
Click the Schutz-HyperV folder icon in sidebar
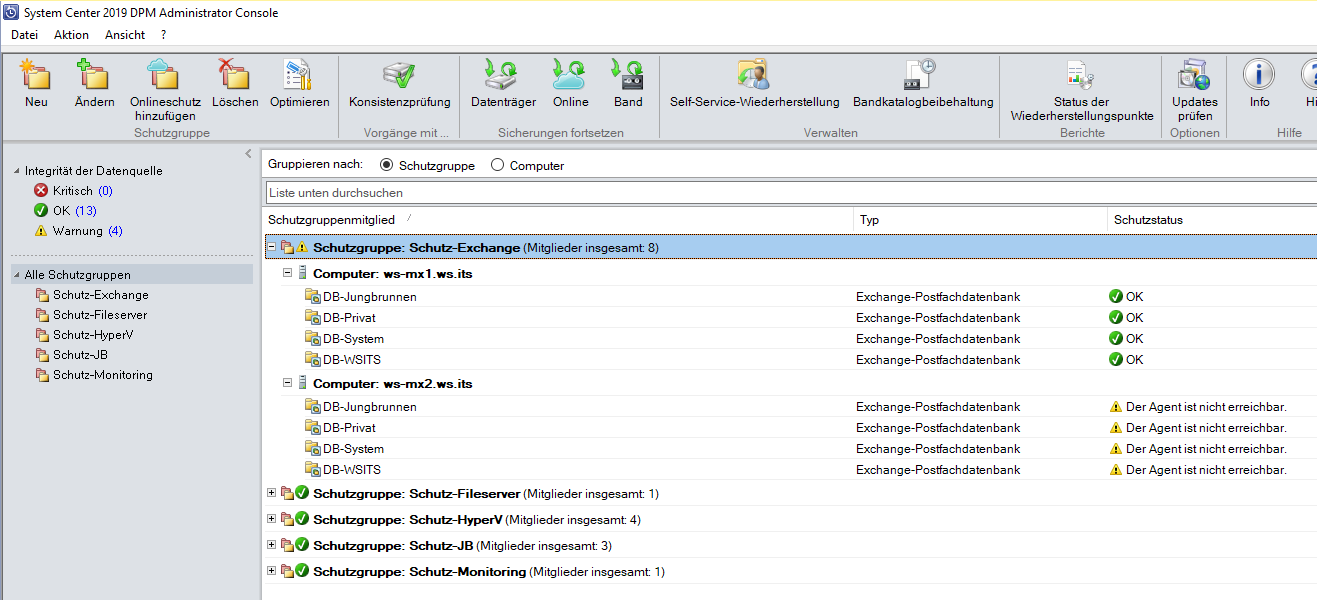tap(42, 335)
